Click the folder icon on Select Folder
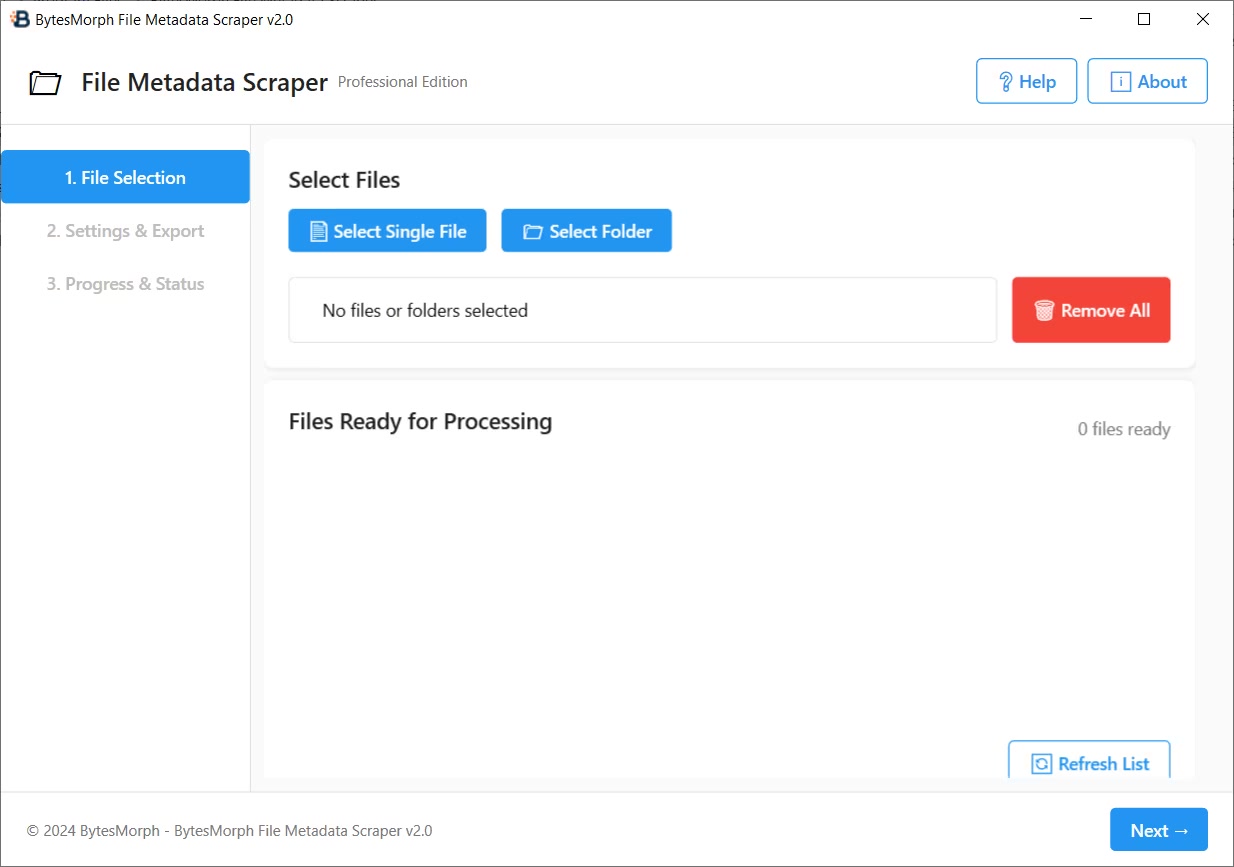 point(533,232)
